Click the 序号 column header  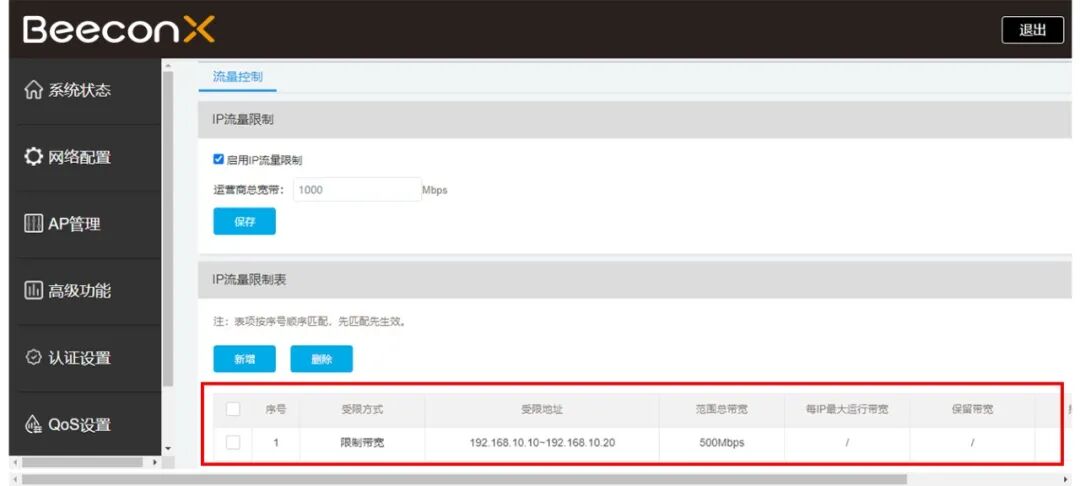276,409
